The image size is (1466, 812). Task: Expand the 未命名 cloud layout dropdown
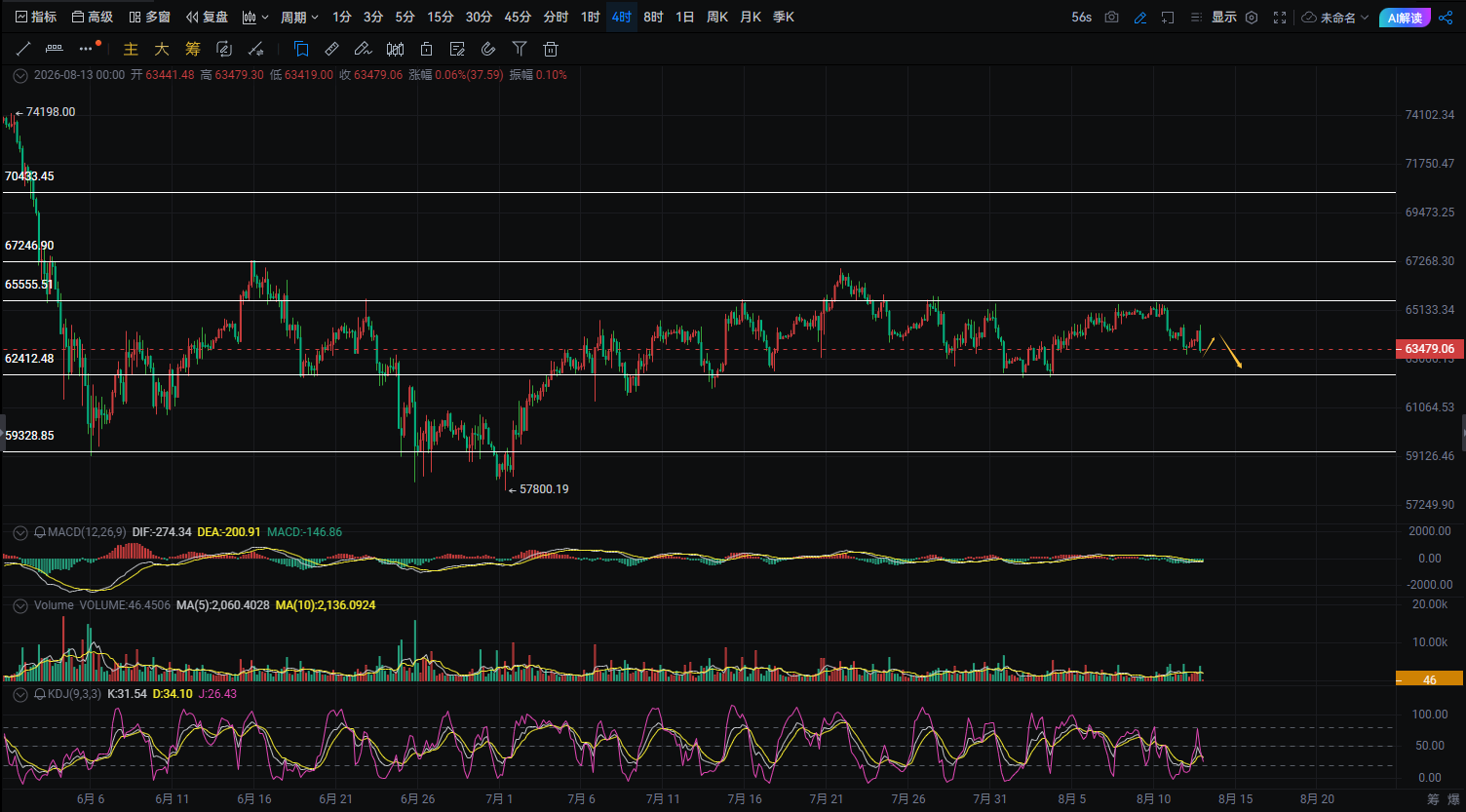1335,18
